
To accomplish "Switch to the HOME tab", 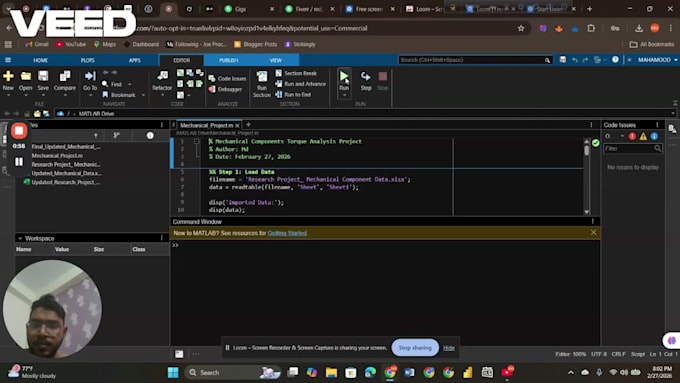I will pyautogui.click(x=40, y=60).
